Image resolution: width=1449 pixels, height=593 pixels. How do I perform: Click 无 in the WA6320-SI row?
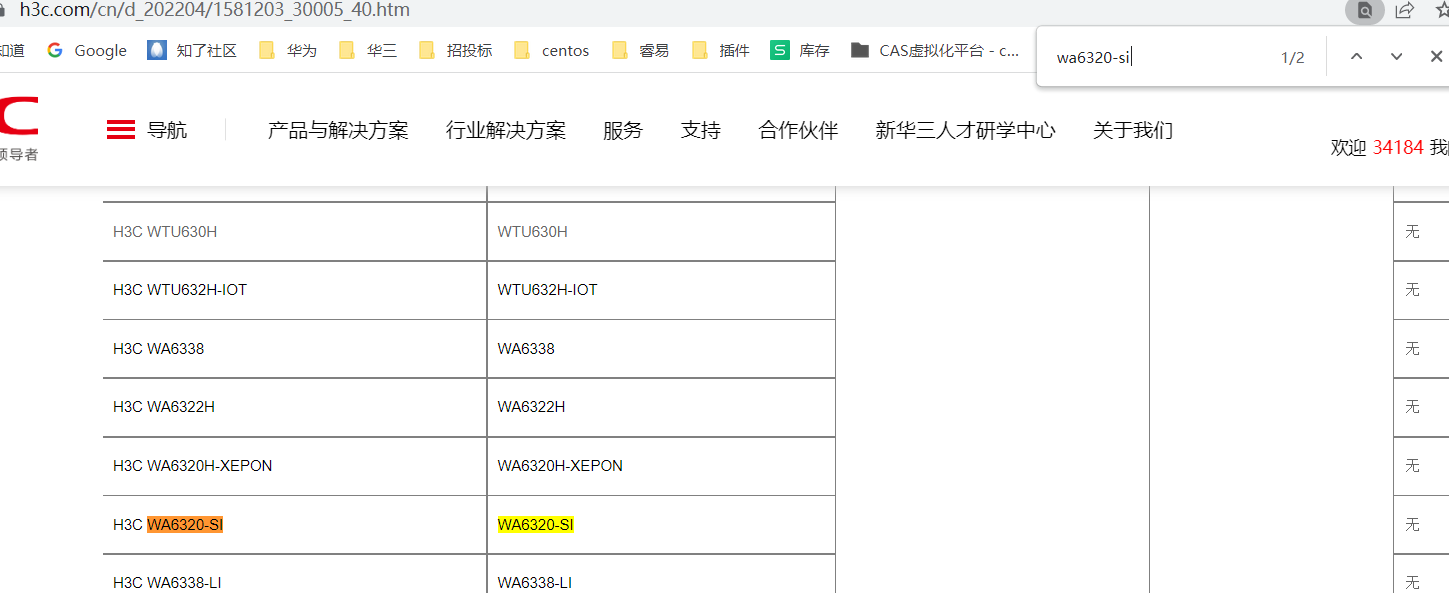1412,524
